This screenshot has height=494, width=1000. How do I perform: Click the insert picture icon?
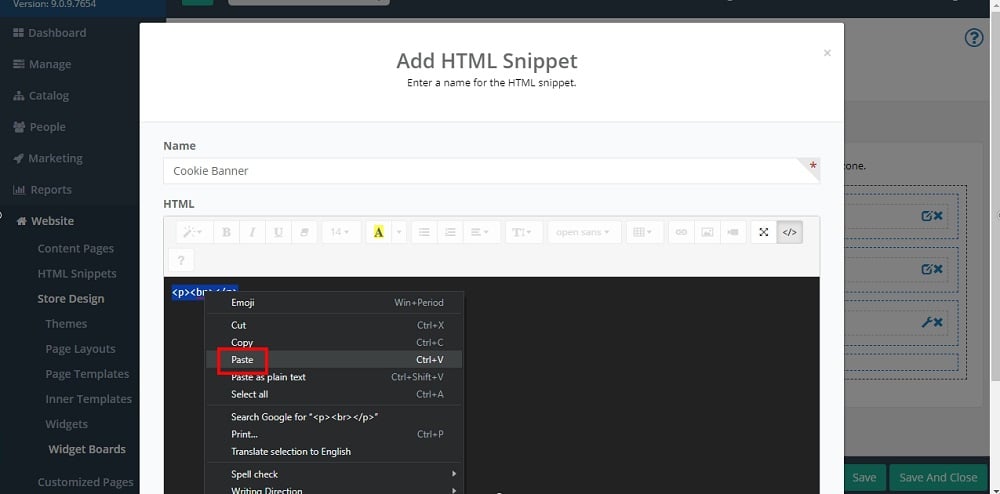(707, 233)
